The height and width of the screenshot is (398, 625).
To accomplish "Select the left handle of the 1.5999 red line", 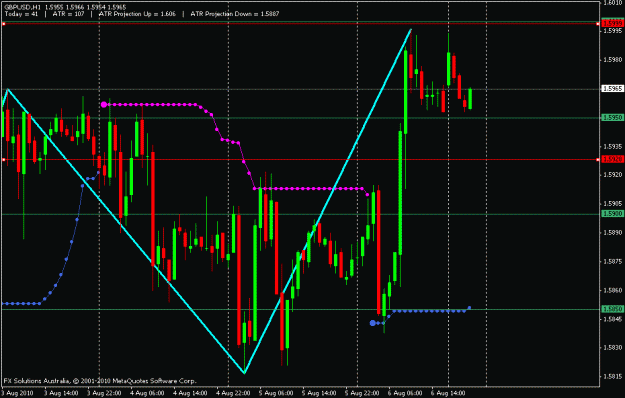I will click(x=4, y=24).
